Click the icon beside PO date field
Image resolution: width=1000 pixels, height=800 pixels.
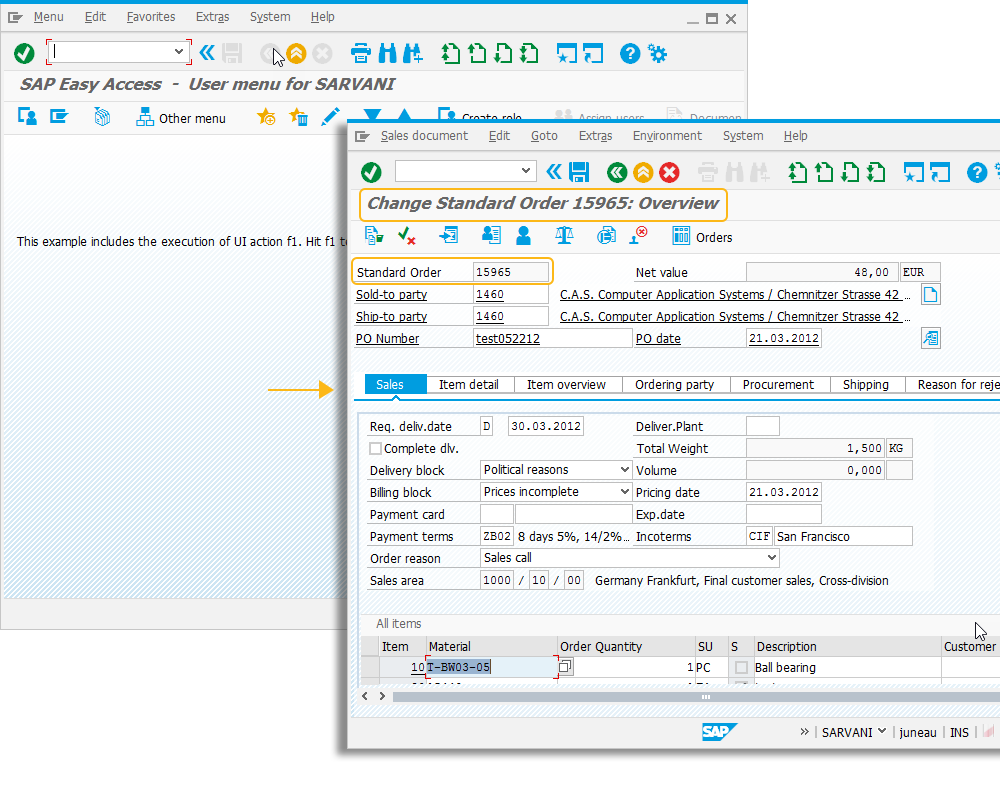pyautogui.click(x=930, y=338)
